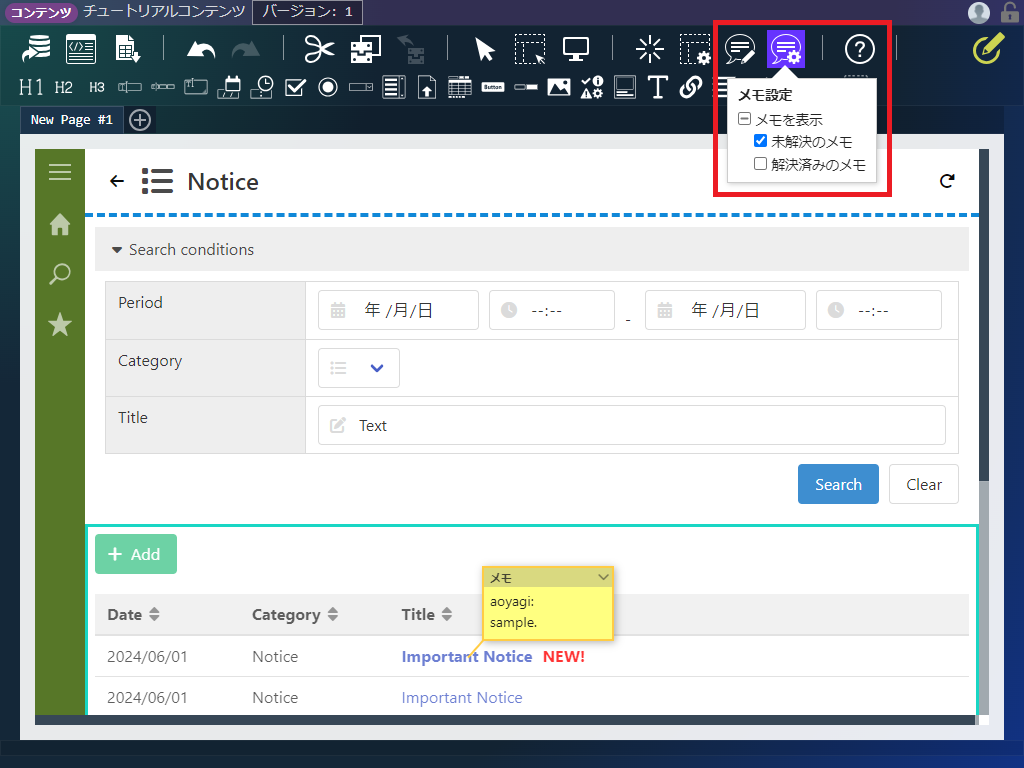This screenshot has height=768, width=1024.
Task: Insert an H1 heading element
Action: coord(31,87)
